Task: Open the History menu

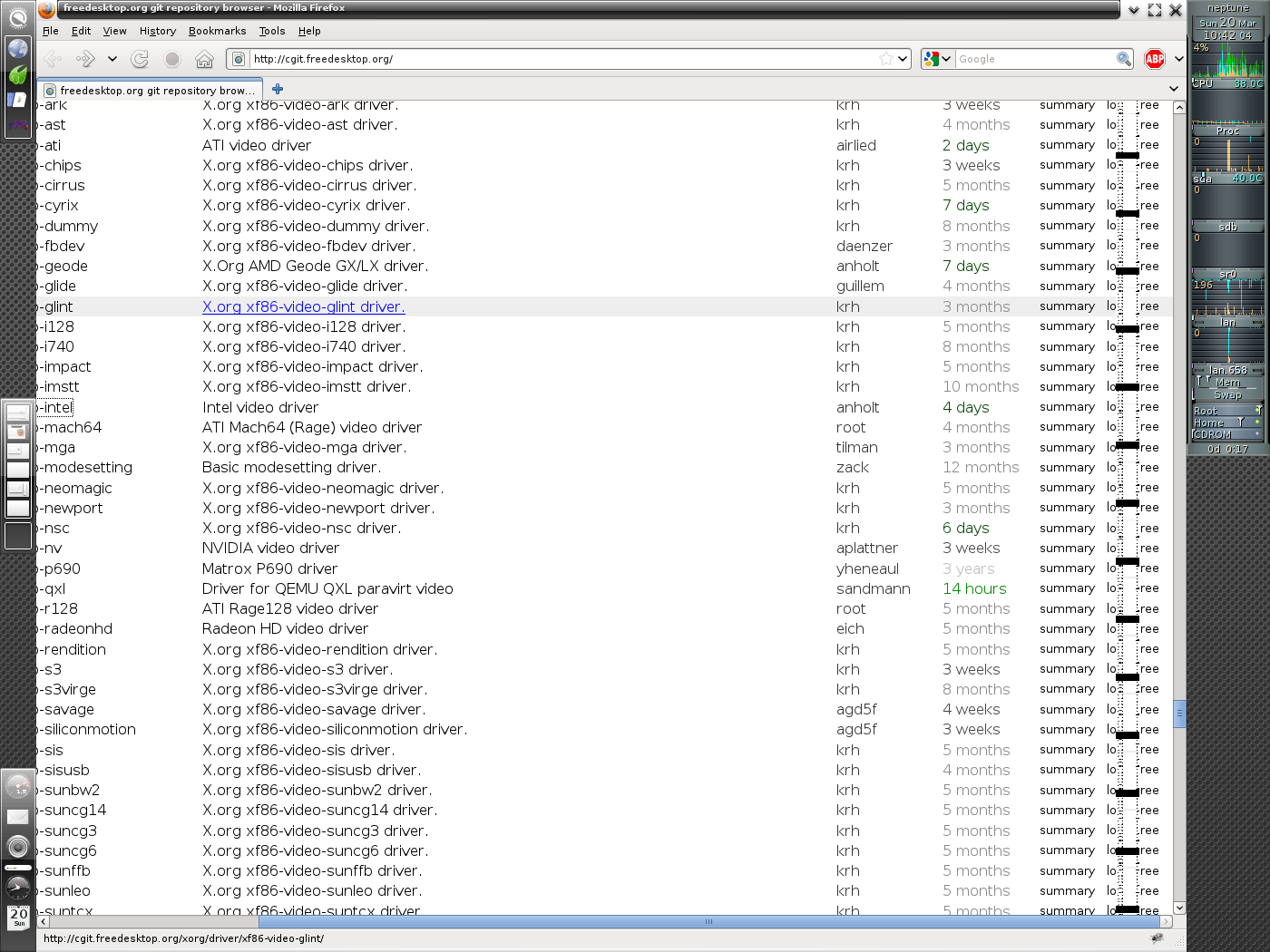Action: click(x=158, y=31)
